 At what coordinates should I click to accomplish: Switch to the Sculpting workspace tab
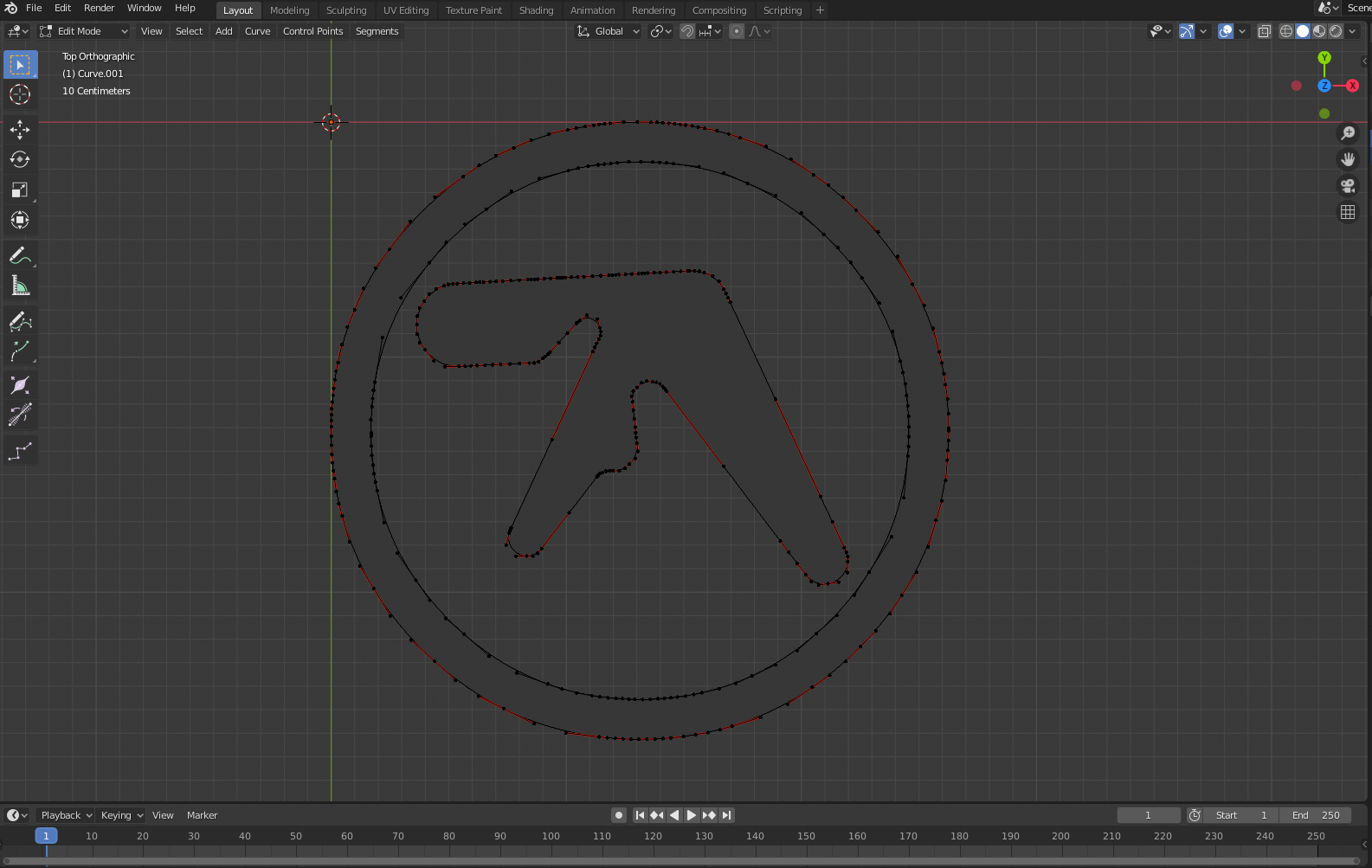click(346, 10)
